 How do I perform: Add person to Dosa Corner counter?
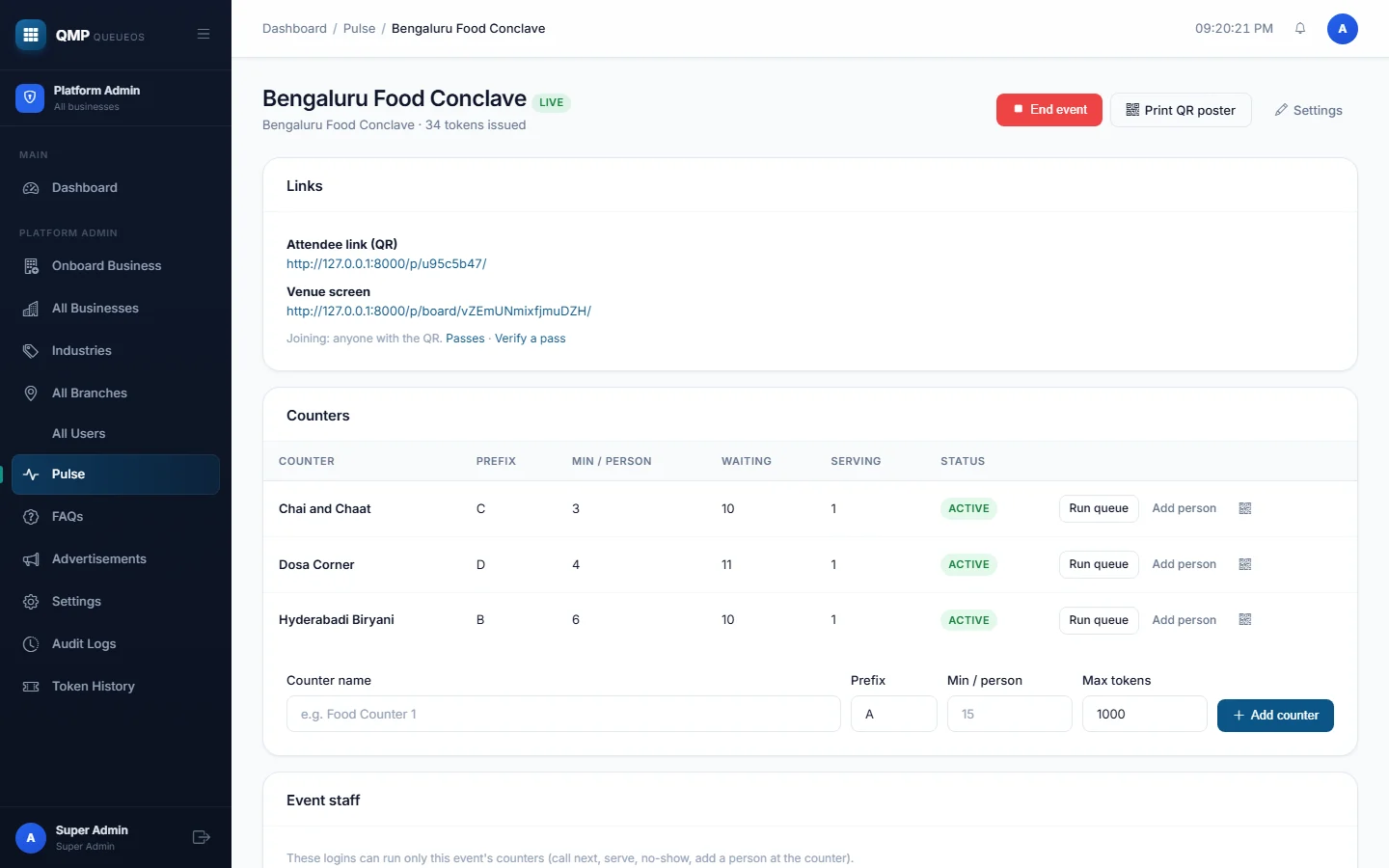point(1185,564)
